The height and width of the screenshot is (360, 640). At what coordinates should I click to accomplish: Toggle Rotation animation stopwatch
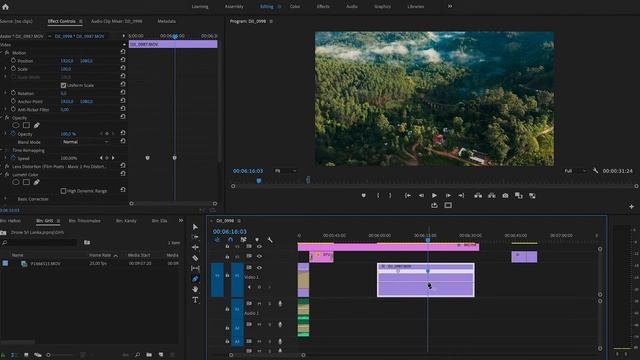pos(13,93)
